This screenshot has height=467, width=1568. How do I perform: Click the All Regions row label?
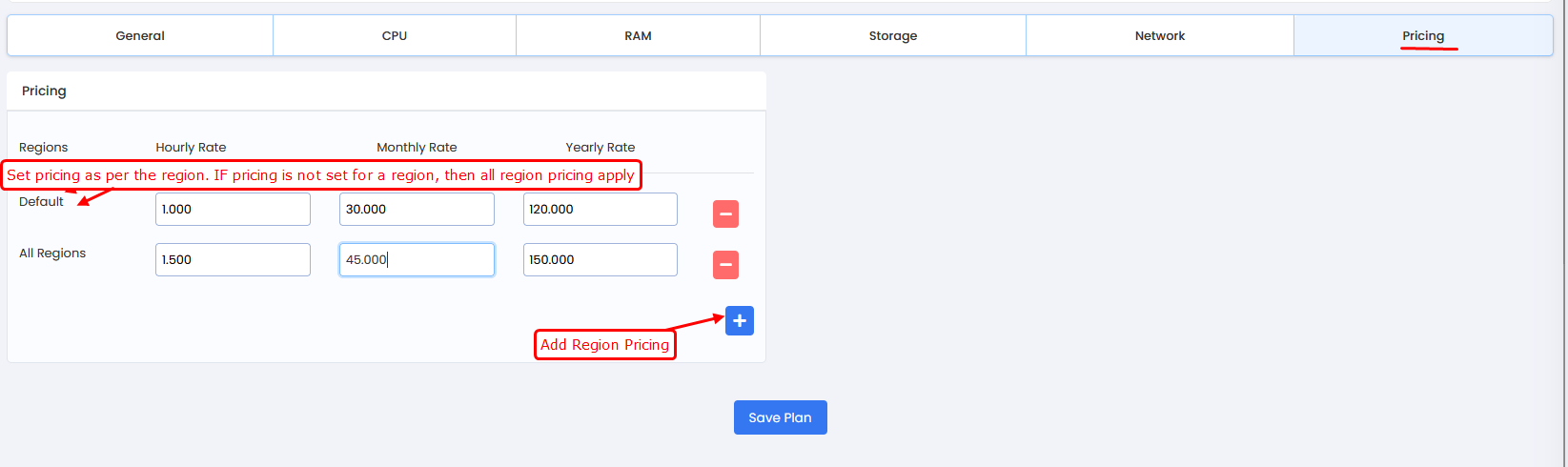pos(52,254)
